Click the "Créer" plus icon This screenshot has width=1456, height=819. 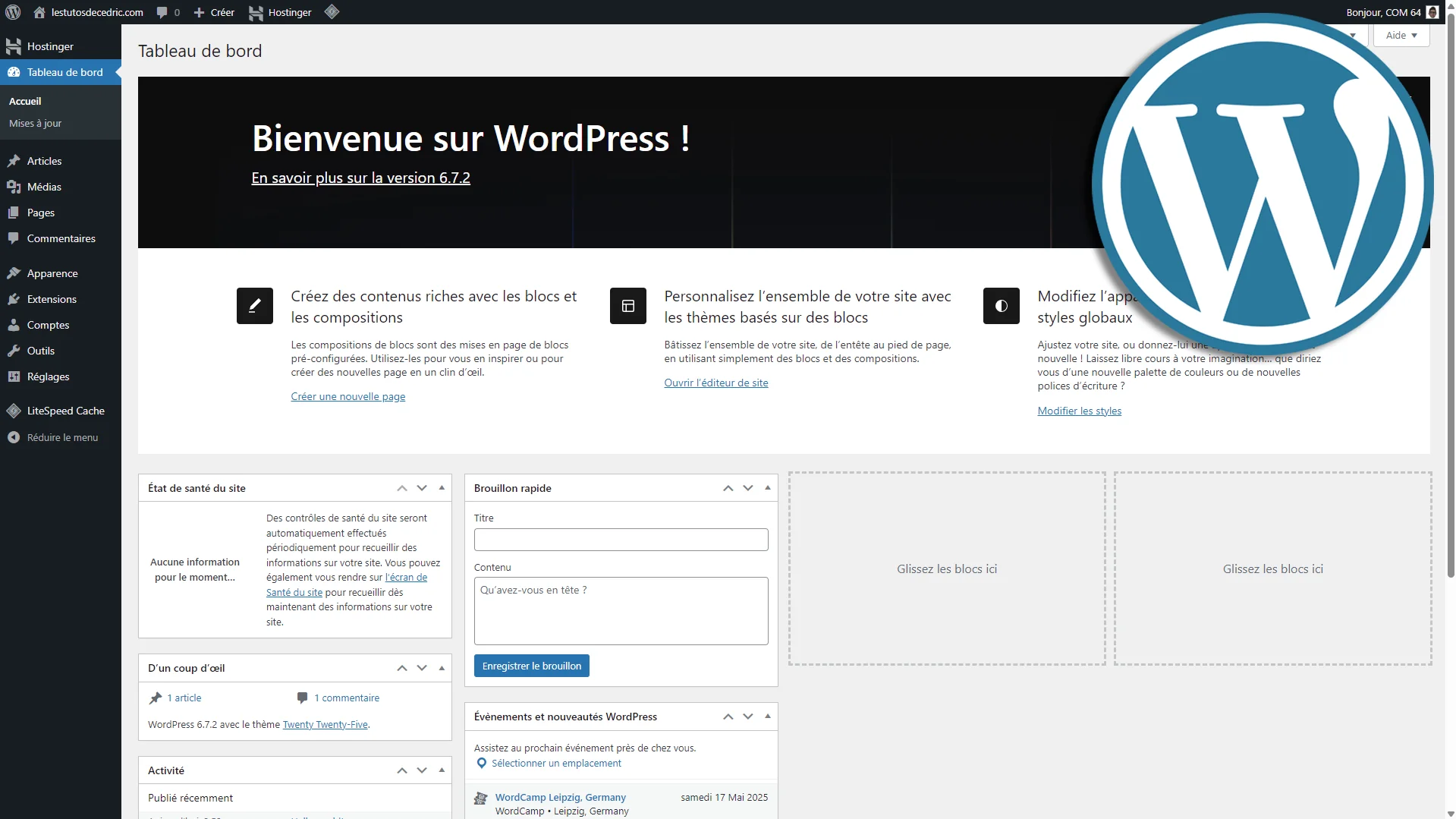(x=199, y=12)
